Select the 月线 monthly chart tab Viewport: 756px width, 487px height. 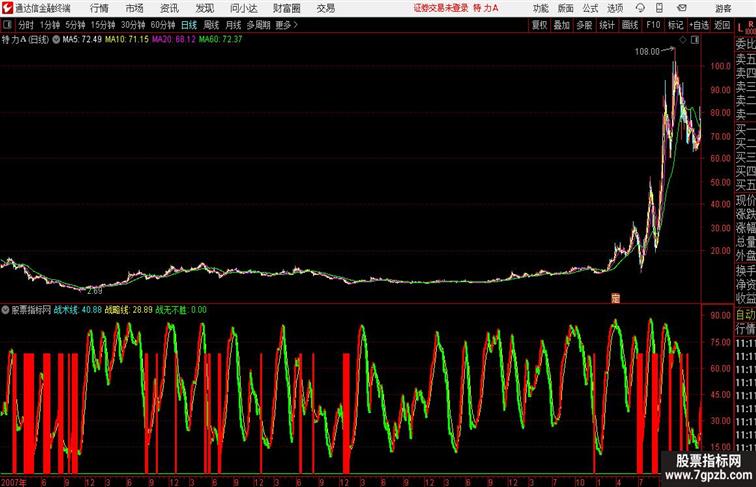pyautogui.click(x=233, y=25)
